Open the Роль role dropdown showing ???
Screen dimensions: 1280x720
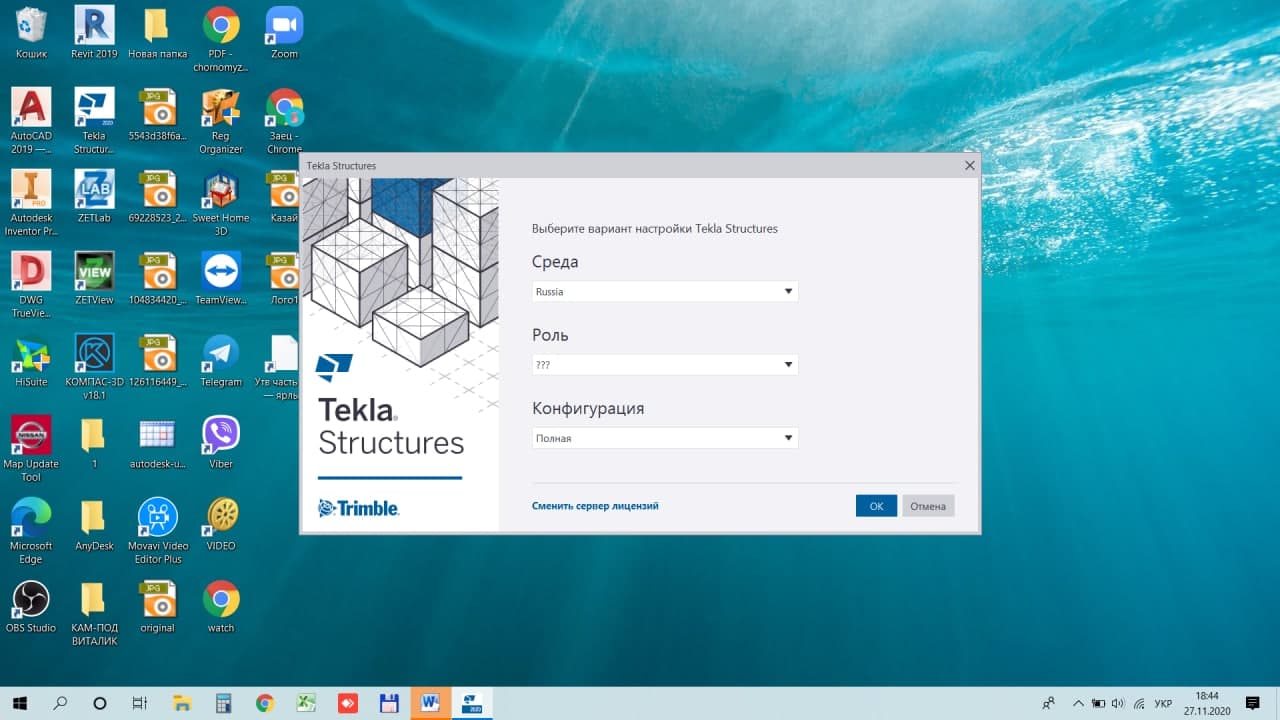click(665, 365)
